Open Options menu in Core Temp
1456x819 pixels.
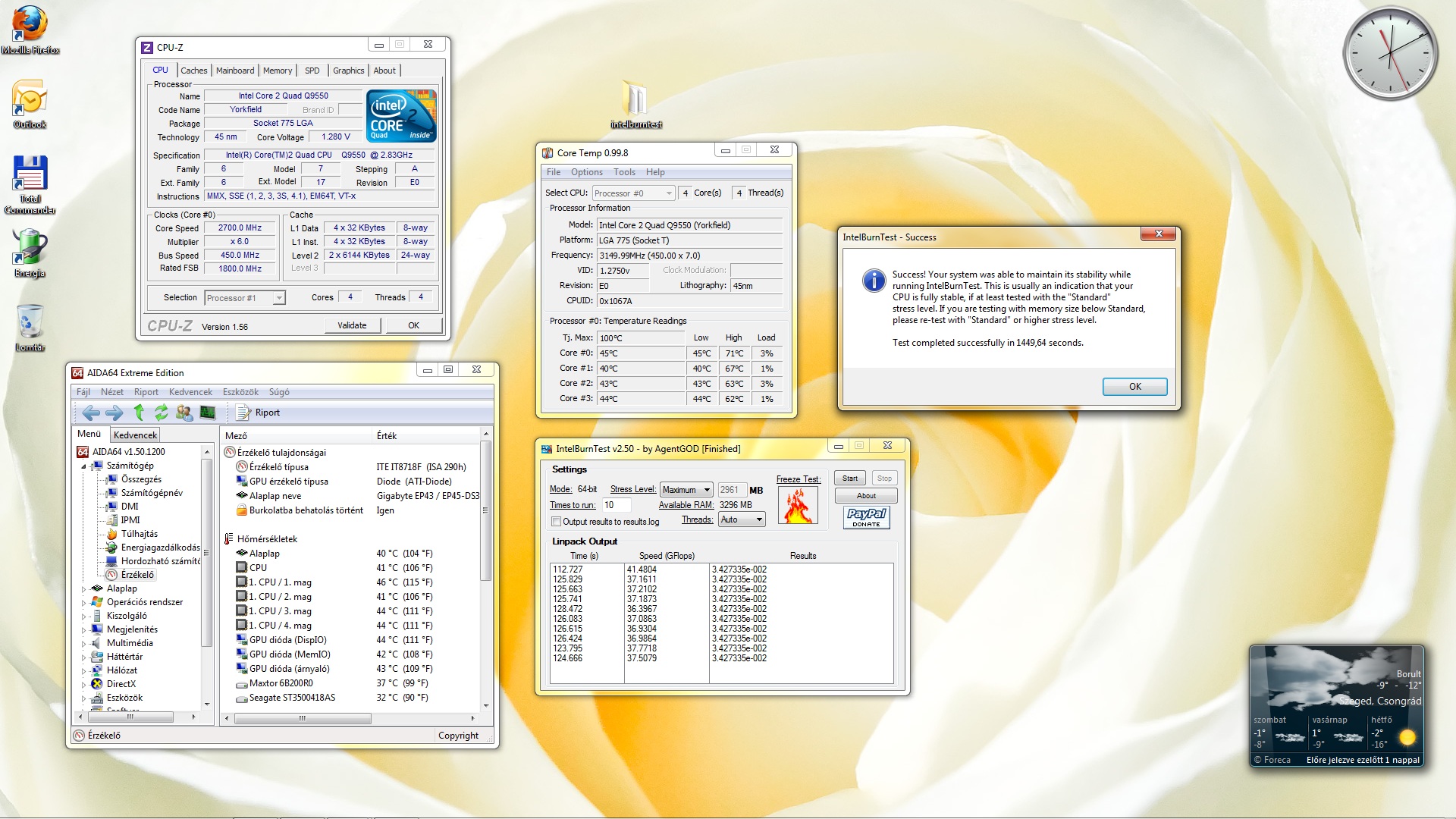(587, 172)
